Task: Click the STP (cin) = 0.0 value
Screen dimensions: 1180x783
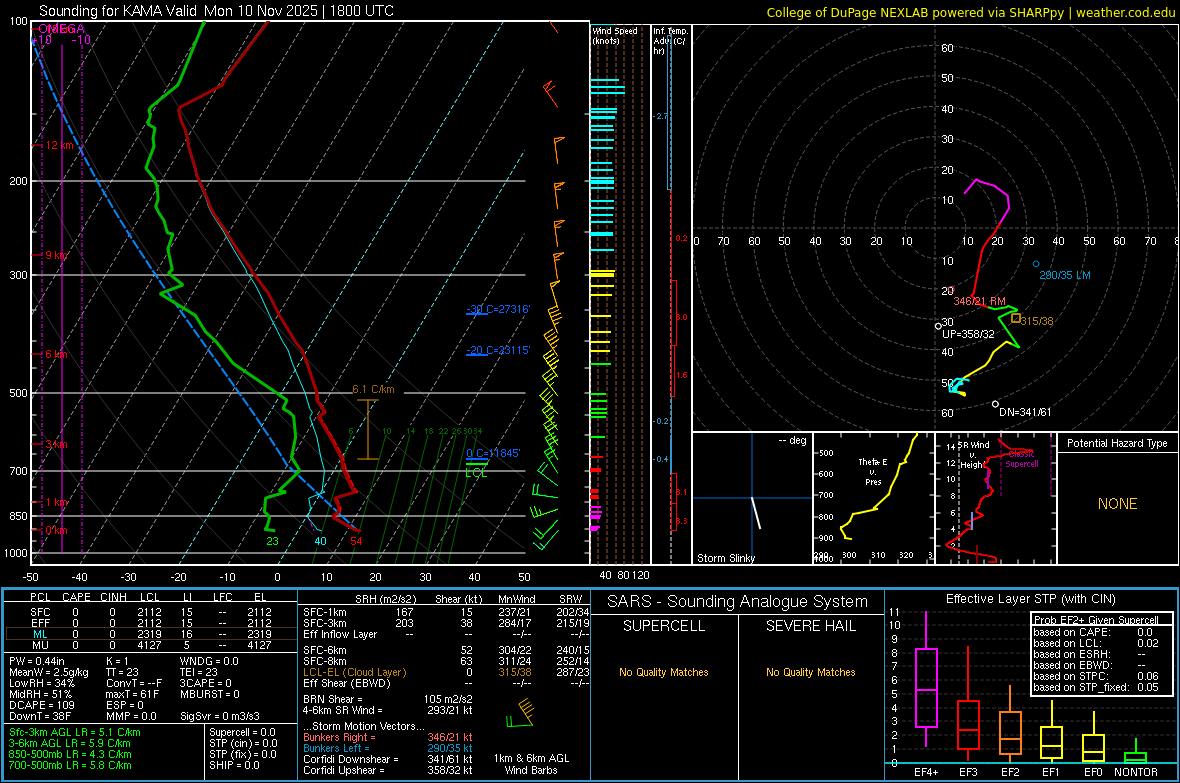Action: coord(243,743)
